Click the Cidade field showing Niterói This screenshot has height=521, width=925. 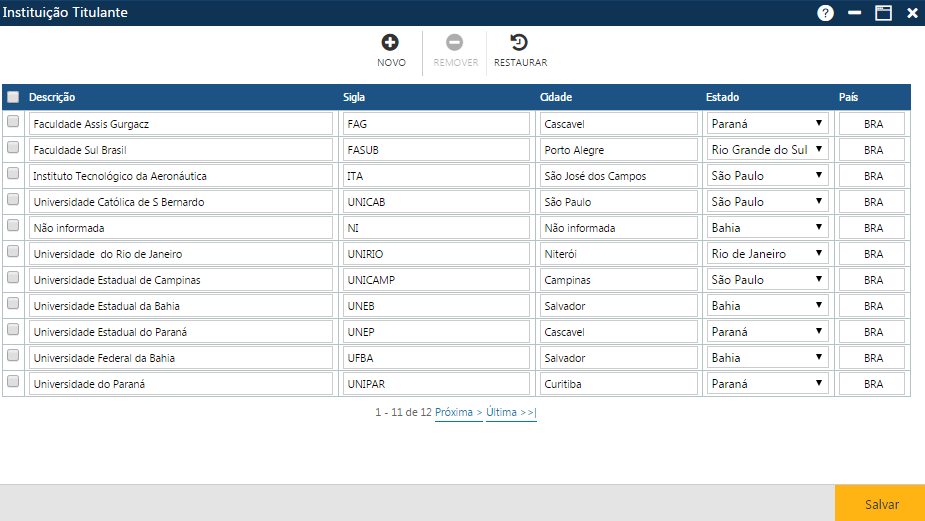[x=618, y=254]
